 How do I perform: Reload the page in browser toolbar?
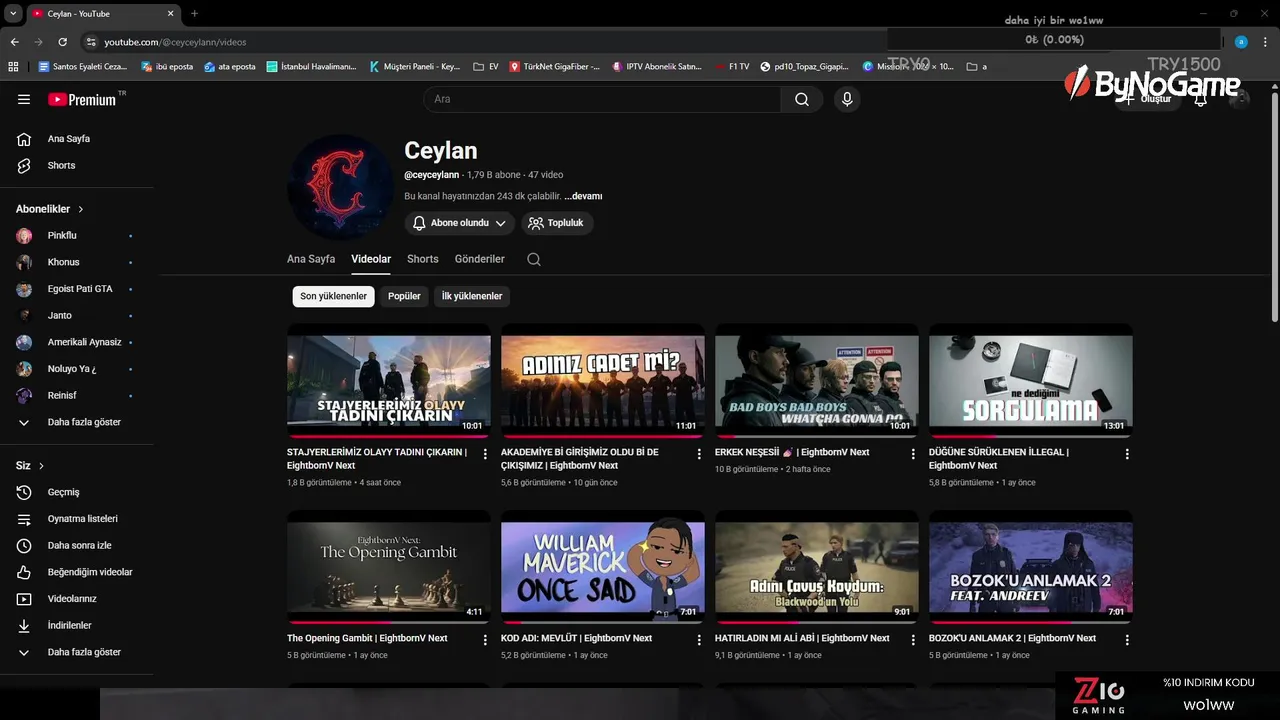(x=62, y=42)
